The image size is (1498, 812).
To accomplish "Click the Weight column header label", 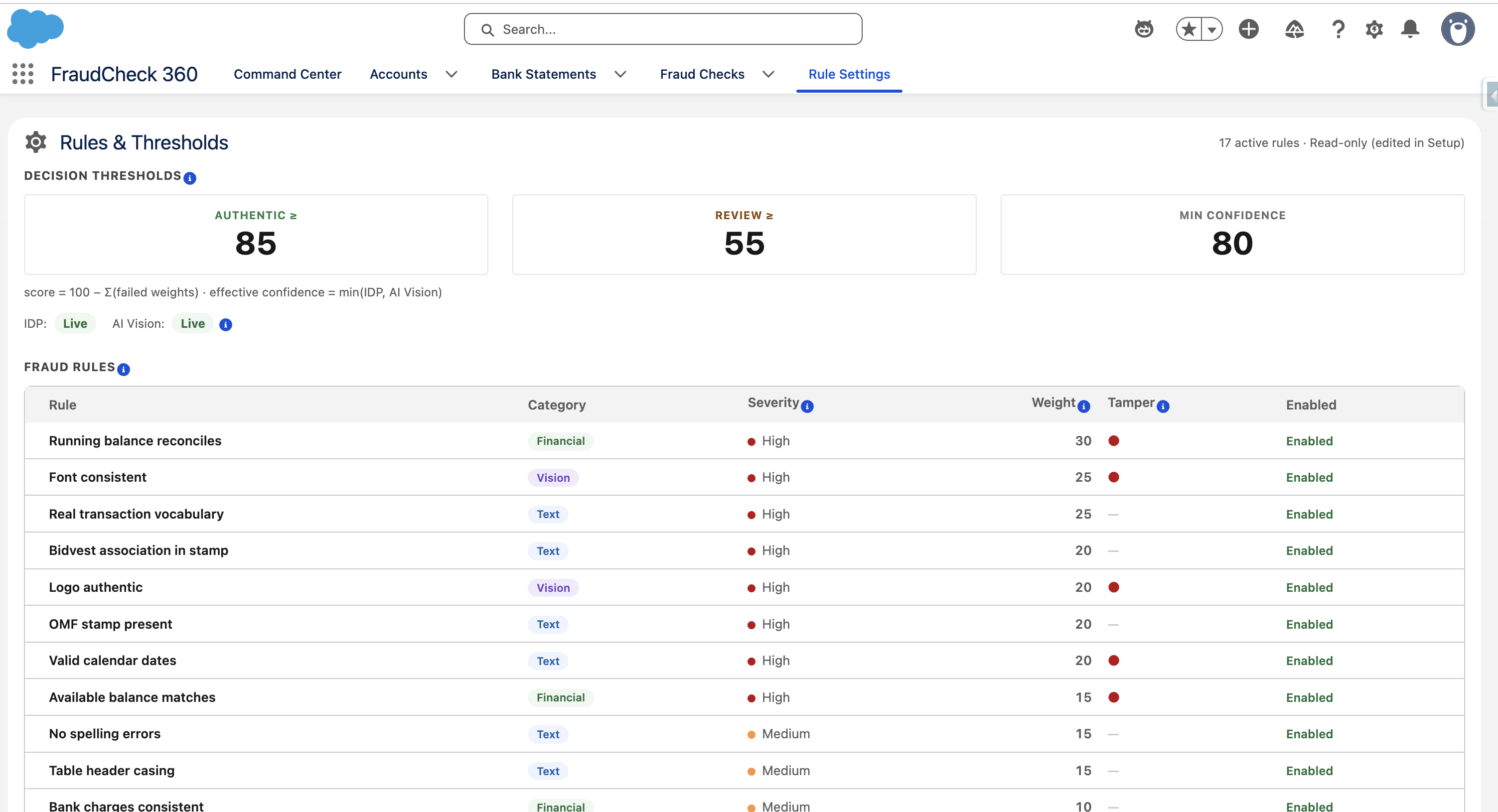I will pos(1053,403).
